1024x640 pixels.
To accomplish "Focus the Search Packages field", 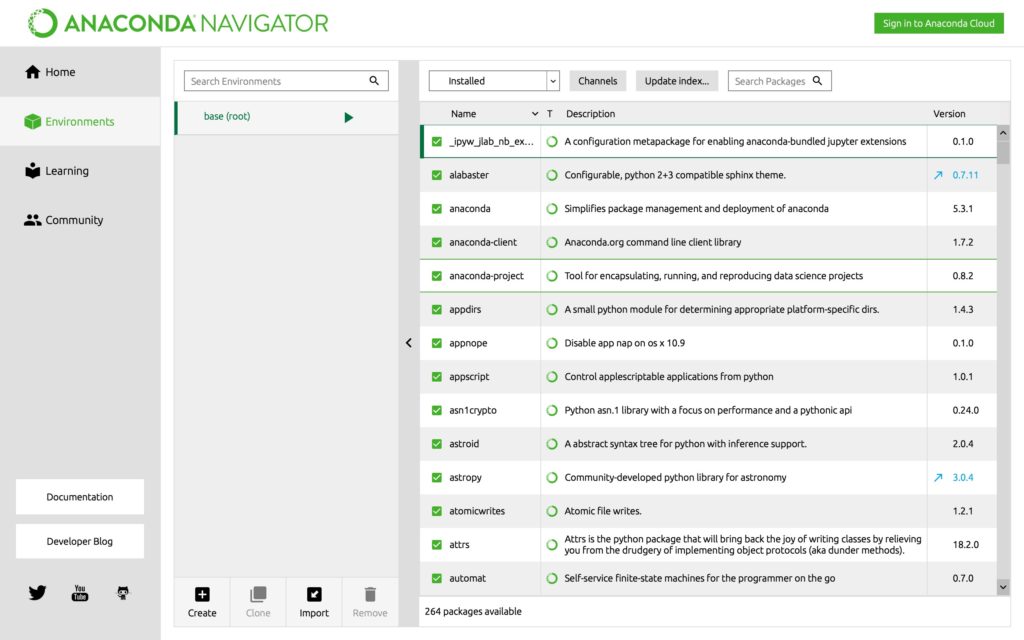I will (x=779, y=80).
